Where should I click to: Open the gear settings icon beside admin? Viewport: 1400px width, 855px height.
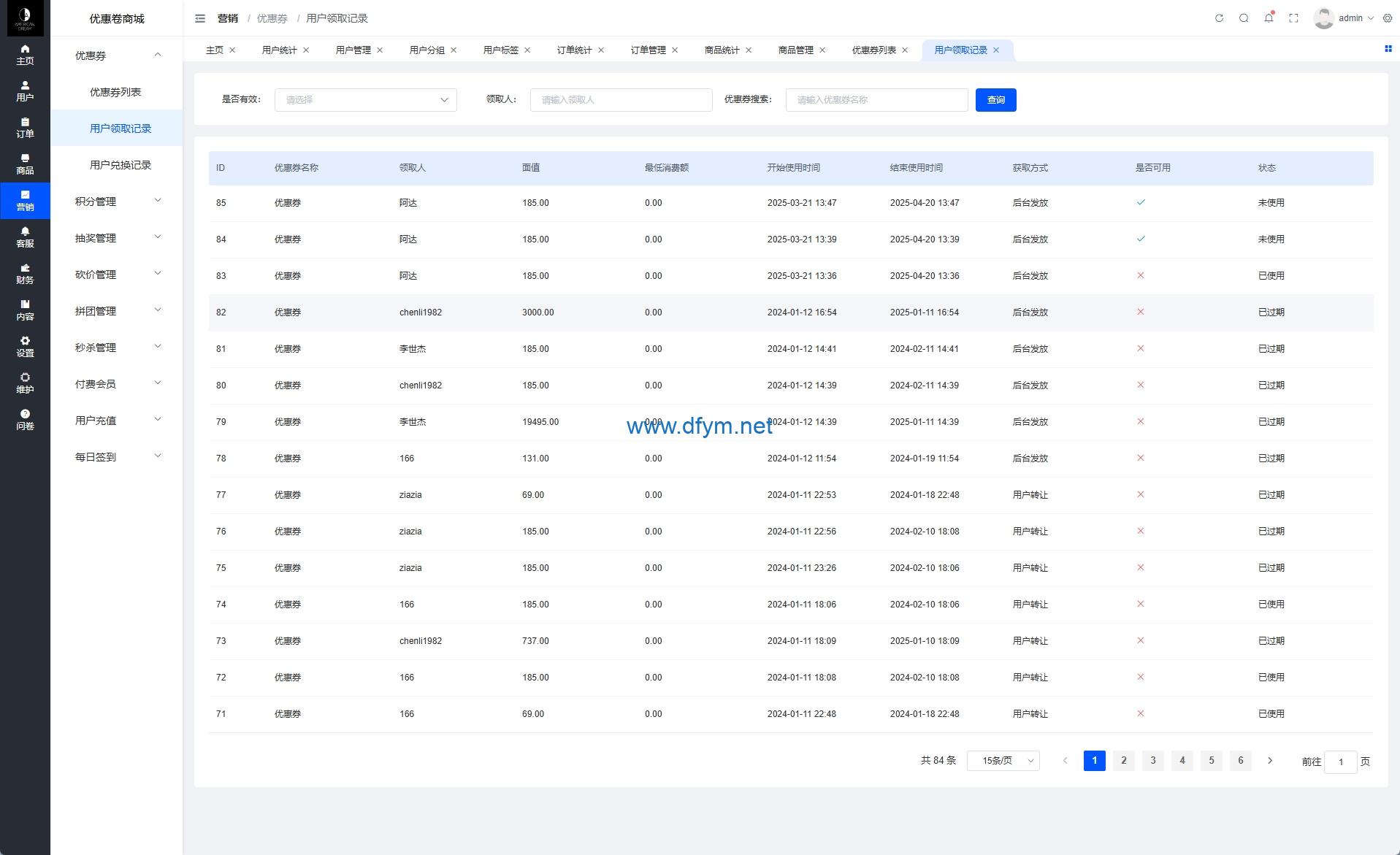click(1388, 18)
